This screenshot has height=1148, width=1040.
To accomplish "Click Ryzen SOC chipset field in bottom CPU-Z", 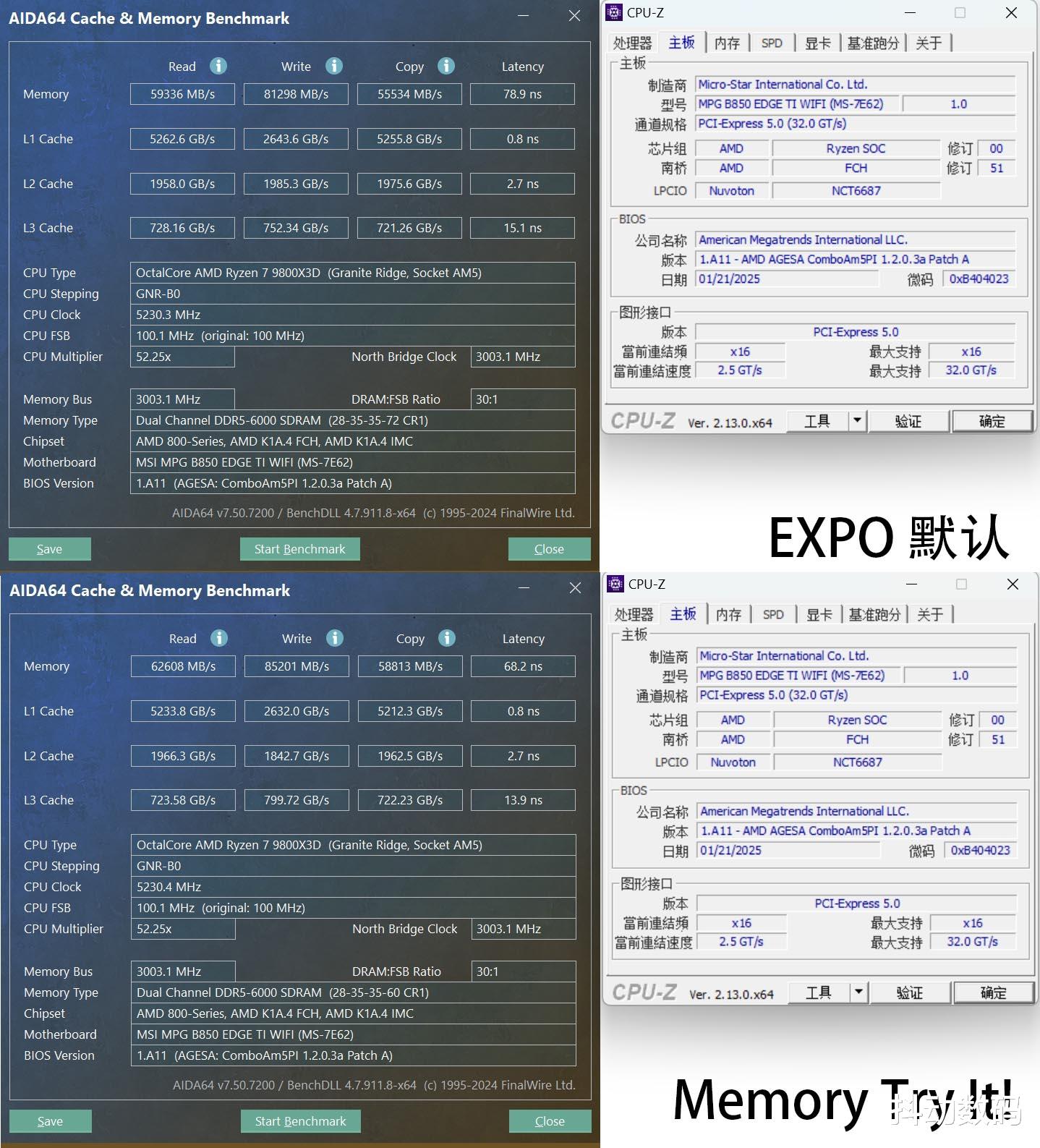I will (x=858, y=720).
